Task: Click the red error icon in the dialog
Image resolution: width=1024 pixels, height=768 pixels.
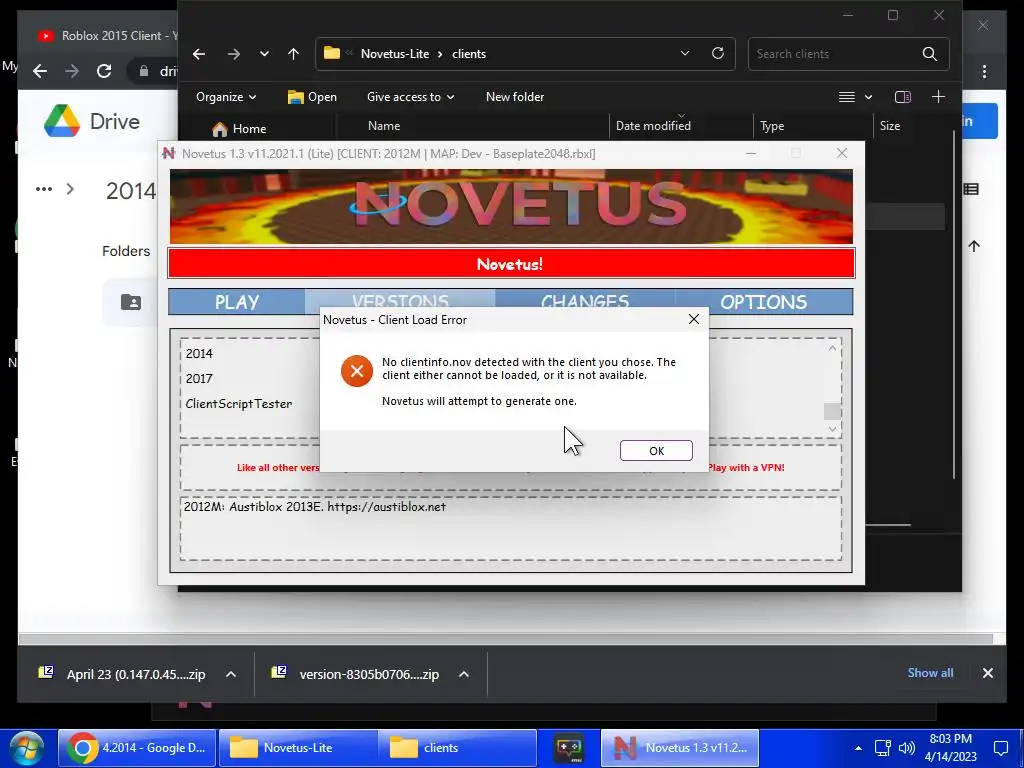Action: 357,370
